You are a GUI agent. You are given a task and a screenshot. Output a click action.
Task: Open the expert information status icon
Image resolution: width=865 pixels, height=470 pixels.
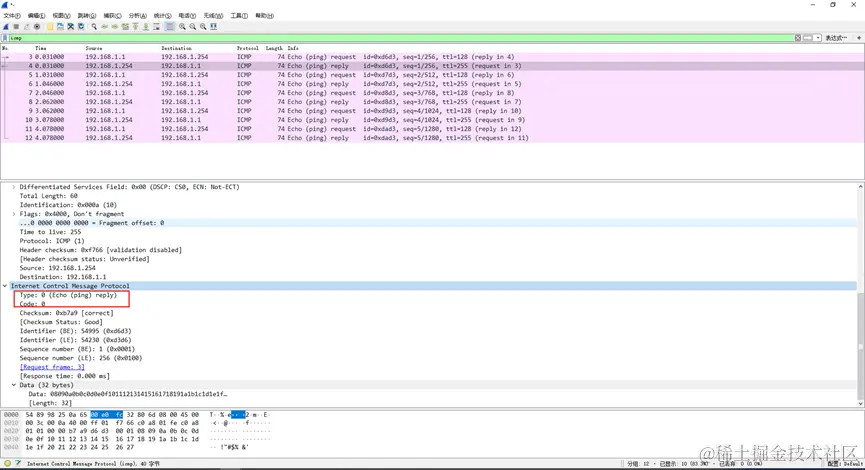point(7,463)
